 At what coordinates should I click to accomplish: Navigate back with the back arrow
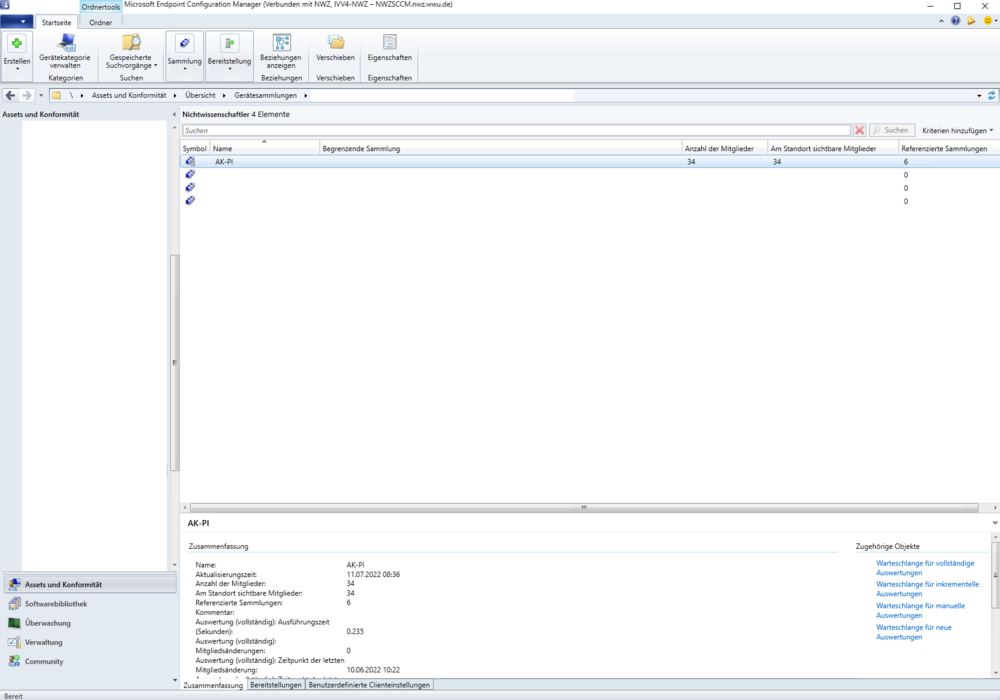(x=10, y=95)
